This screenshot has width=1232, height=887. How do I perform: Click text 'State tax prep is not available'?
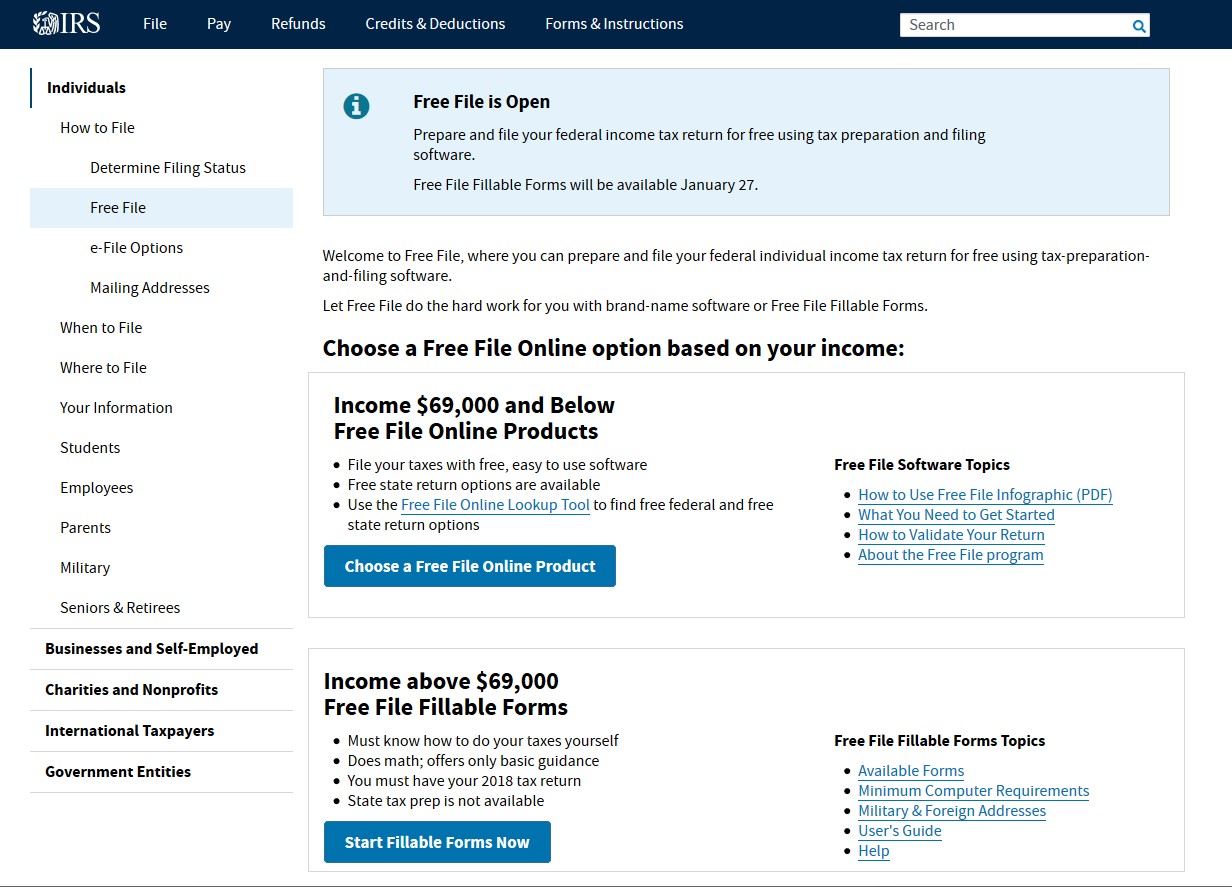[x=446, y=801]
